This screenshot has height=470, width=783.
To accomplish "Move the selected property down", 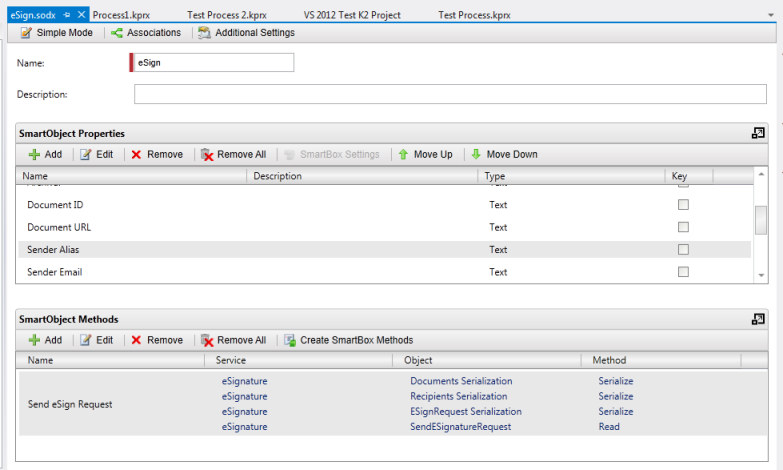I will pos(503,155).
